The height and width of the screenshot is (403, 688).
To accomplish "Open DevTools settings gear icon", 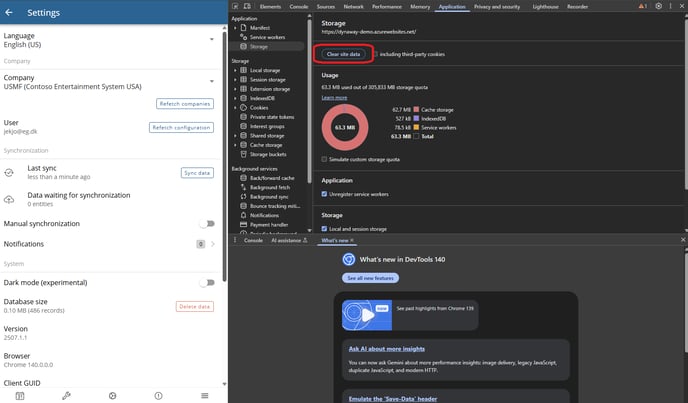I will pos(660,6).
